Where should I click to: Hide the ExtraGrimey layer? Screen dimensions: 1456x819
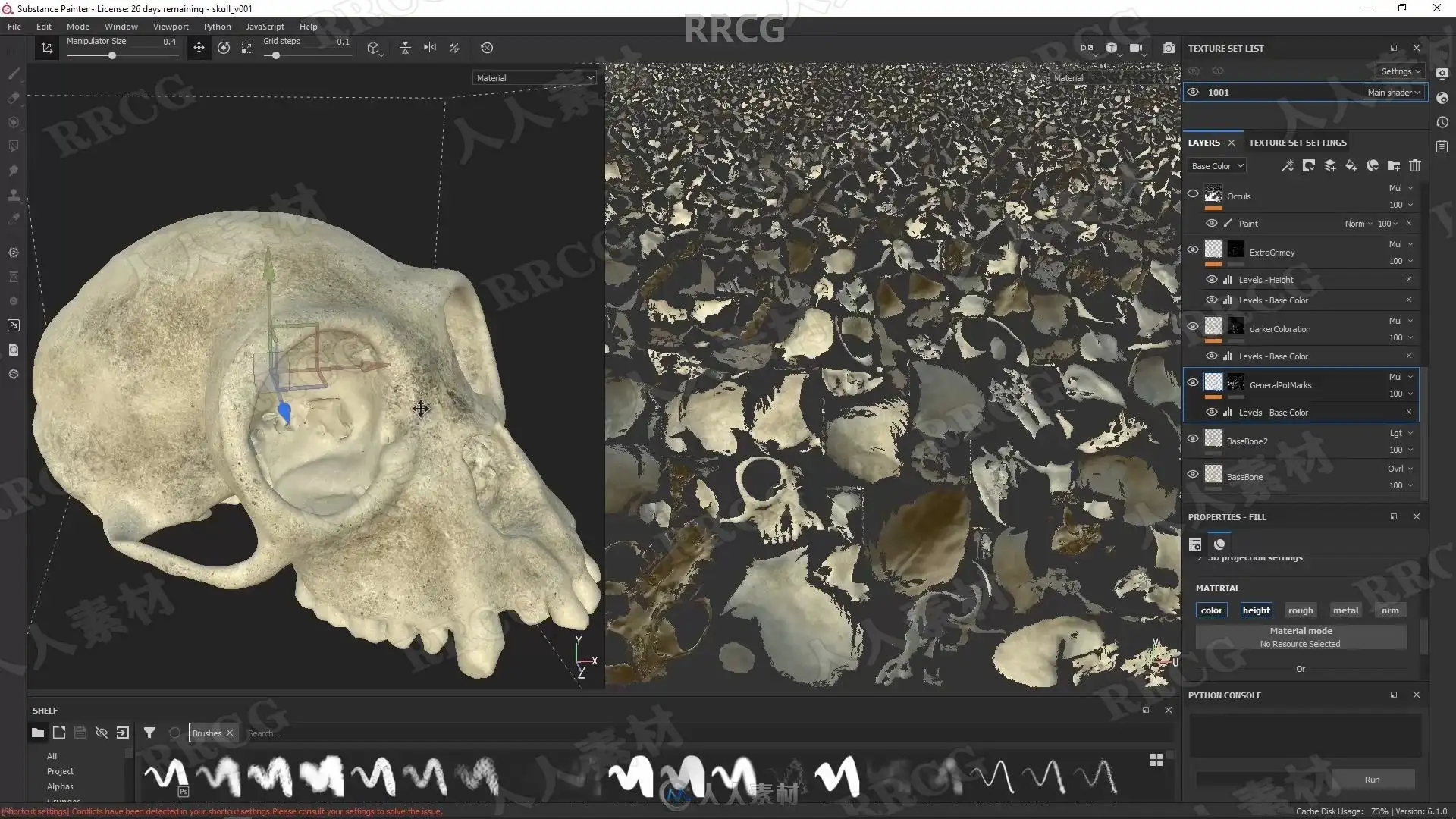click(1193, 249)
